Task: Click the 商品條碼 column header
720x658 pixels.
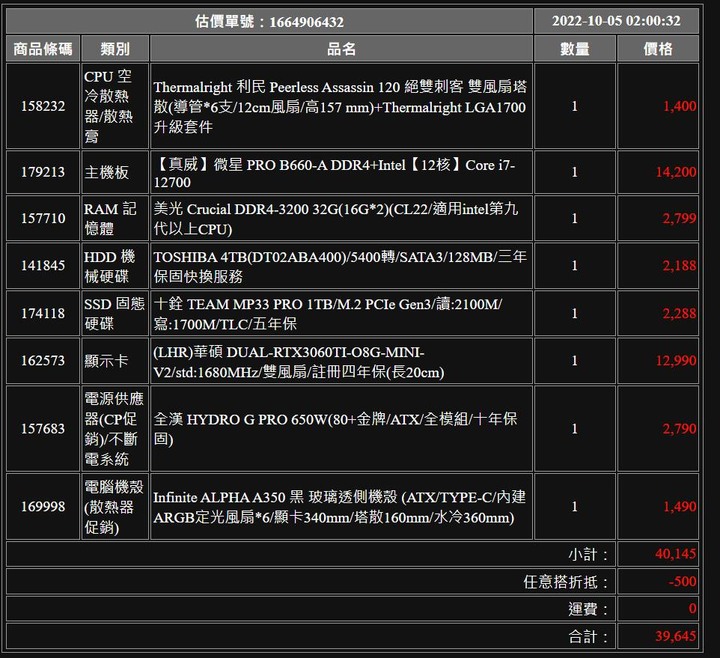Action: [43, 49]
